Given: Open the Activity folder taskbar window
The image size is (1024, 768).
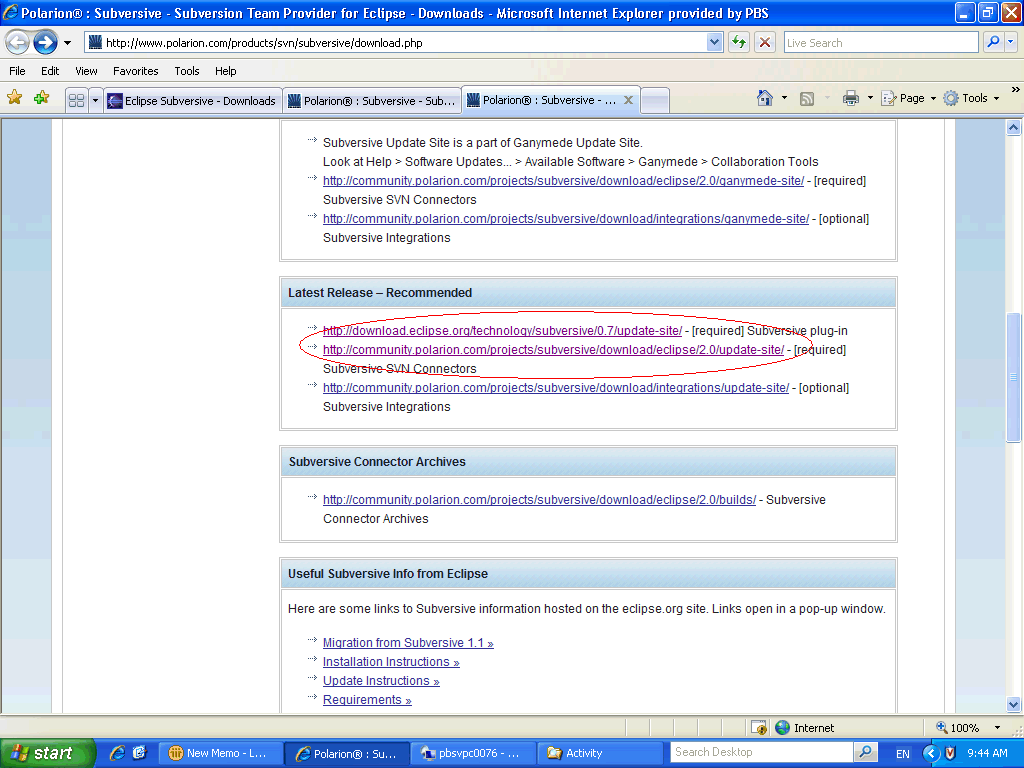Looking at the screenshot, I should point(601,754).
